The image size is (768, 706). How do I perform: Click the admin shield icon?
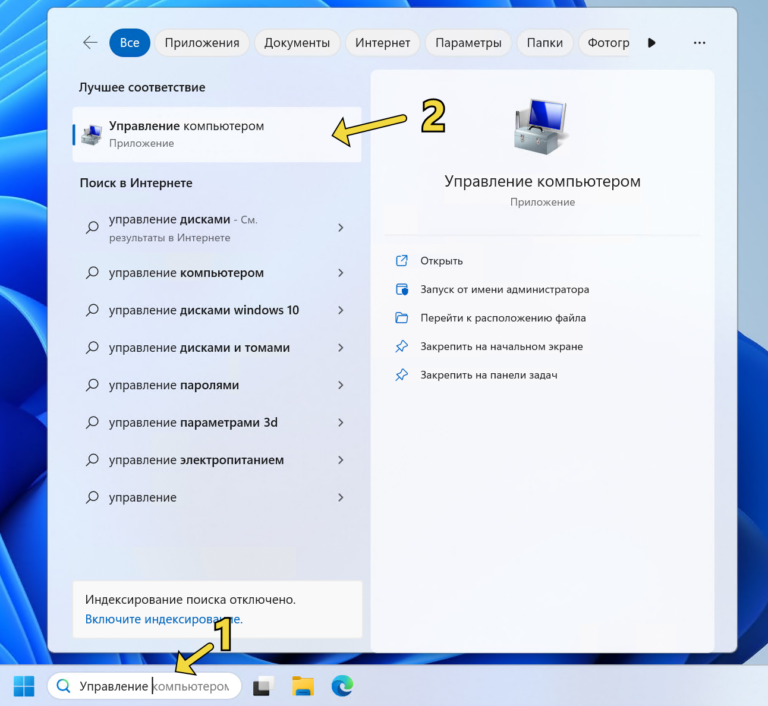[x=402, y=290]
